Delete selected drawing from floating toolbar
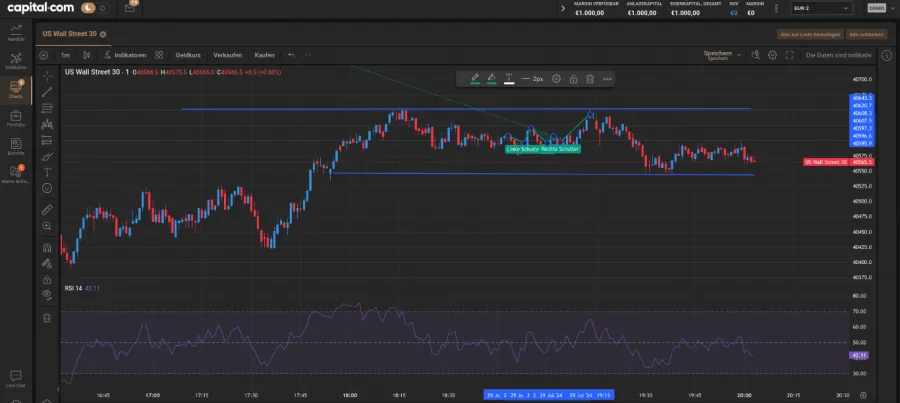The image size is (900, 403). 589,79
